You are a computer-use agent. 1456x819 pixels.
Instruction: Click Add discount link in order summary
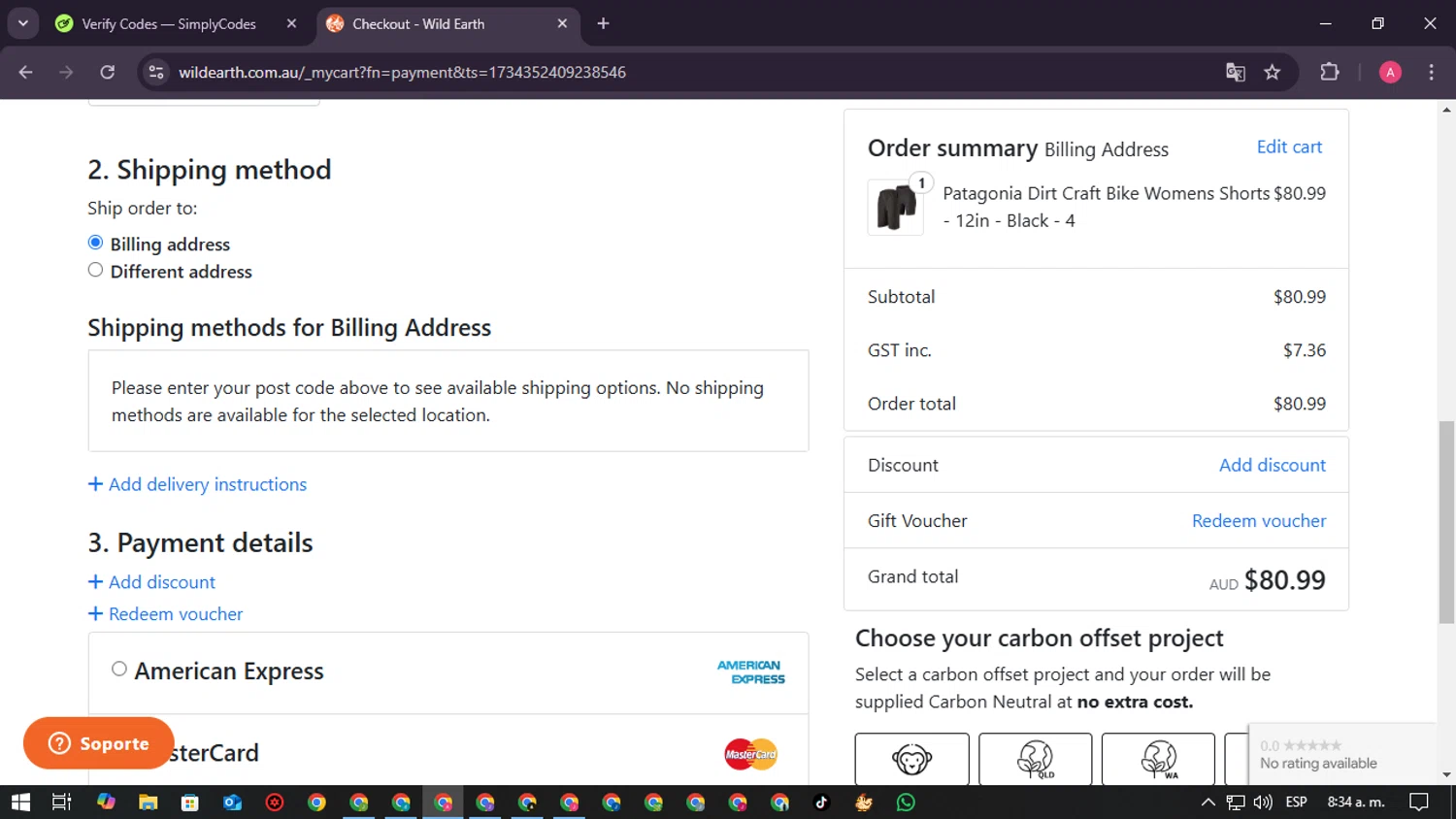point(1272,465)
